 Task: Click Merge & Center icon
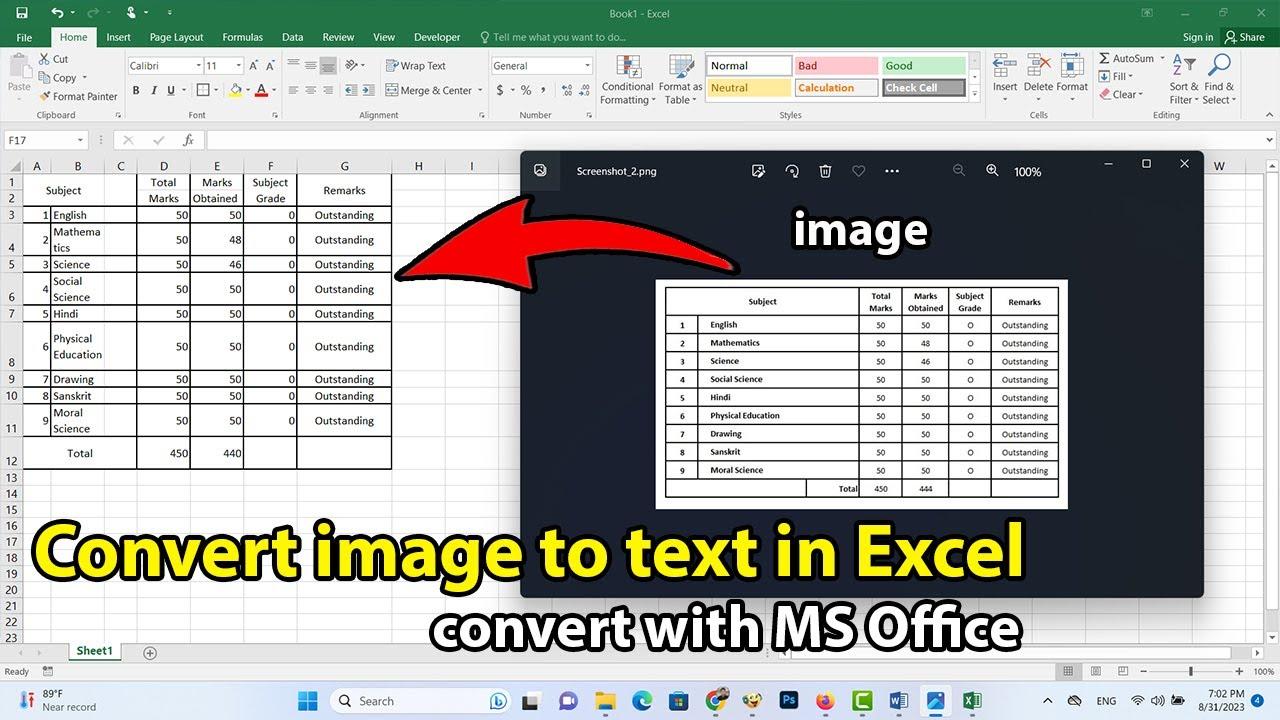click(x=392, y=90)
